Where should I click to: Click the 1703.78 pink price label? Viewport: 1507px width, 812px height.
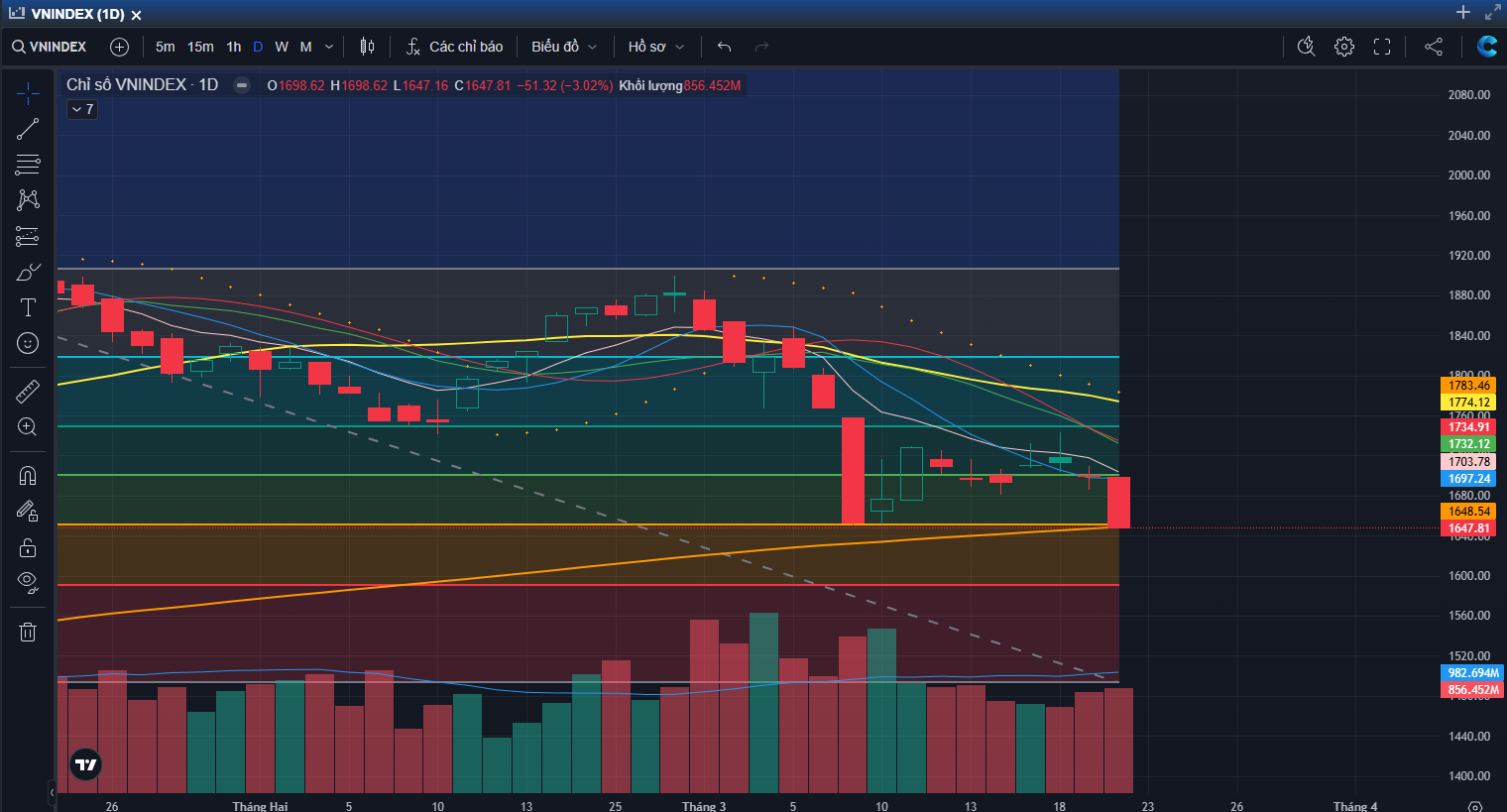tap(1468, 462)
